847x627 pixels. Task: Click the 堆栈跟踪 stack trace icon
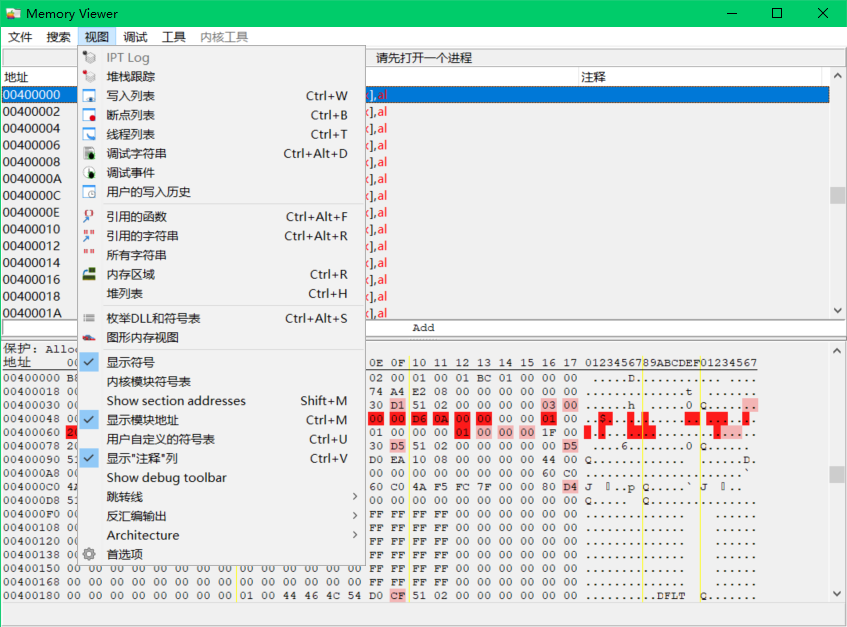(90, 77)
